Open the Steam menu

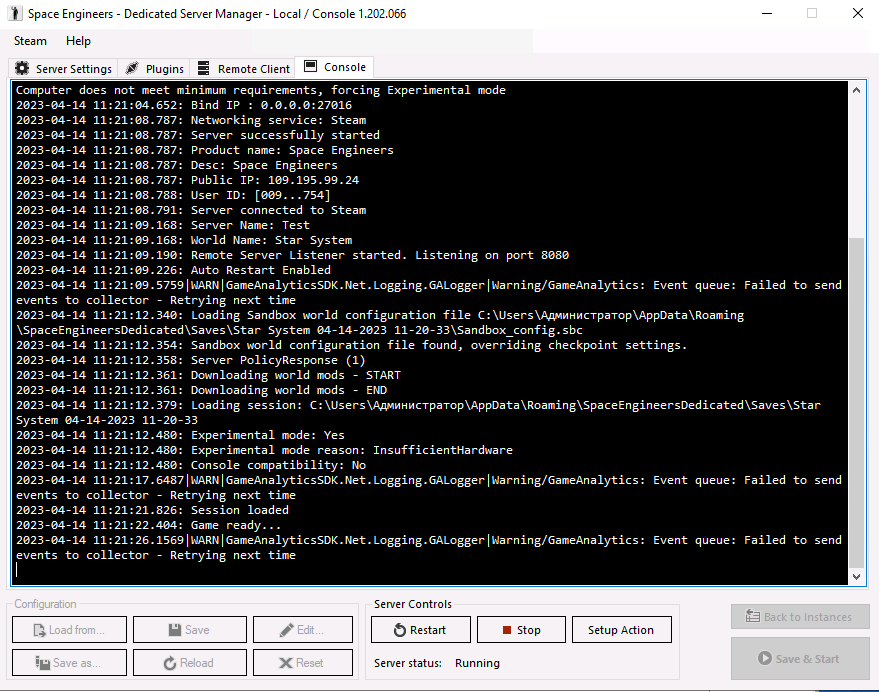(30, 41)
